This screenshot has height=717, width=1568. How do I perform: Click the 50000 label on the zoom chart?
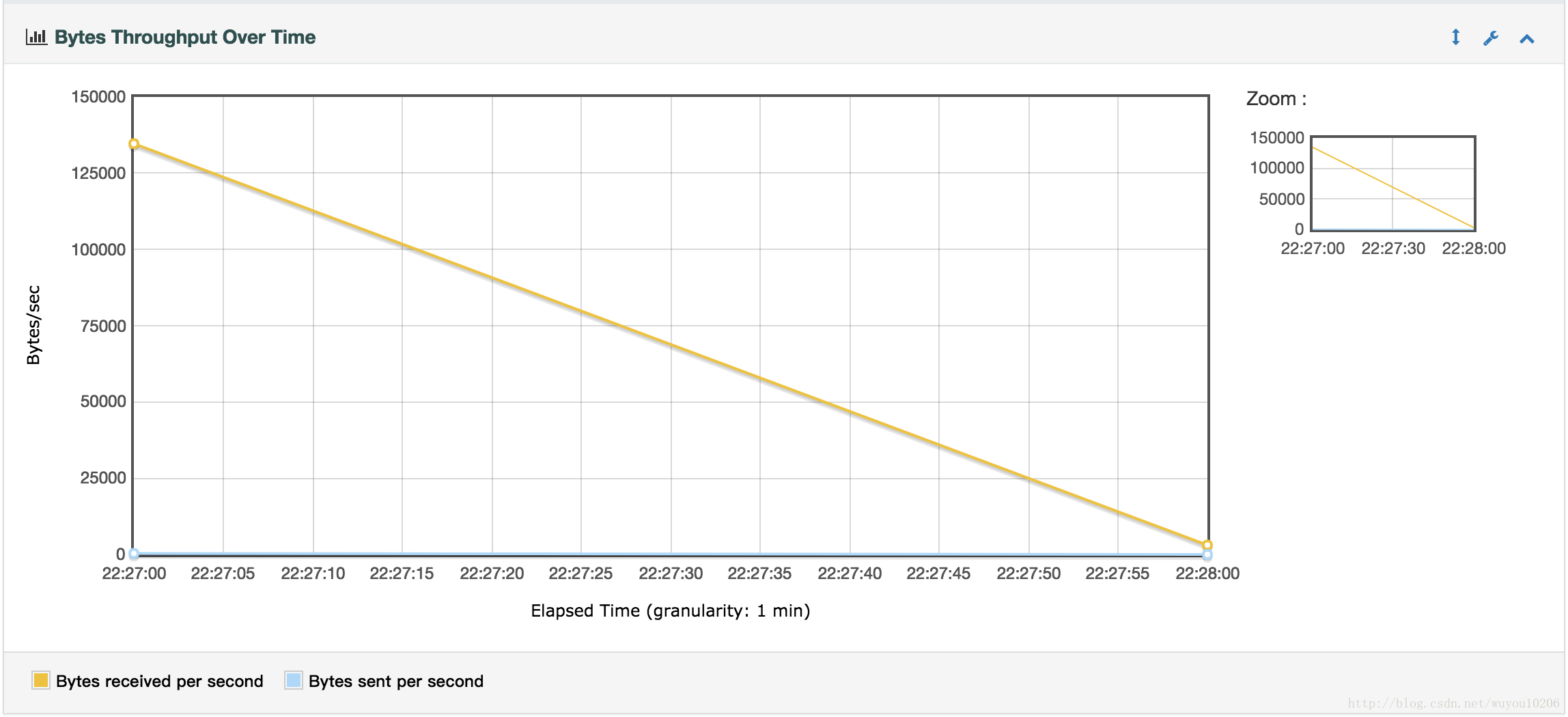click(x=1282, y=199)
